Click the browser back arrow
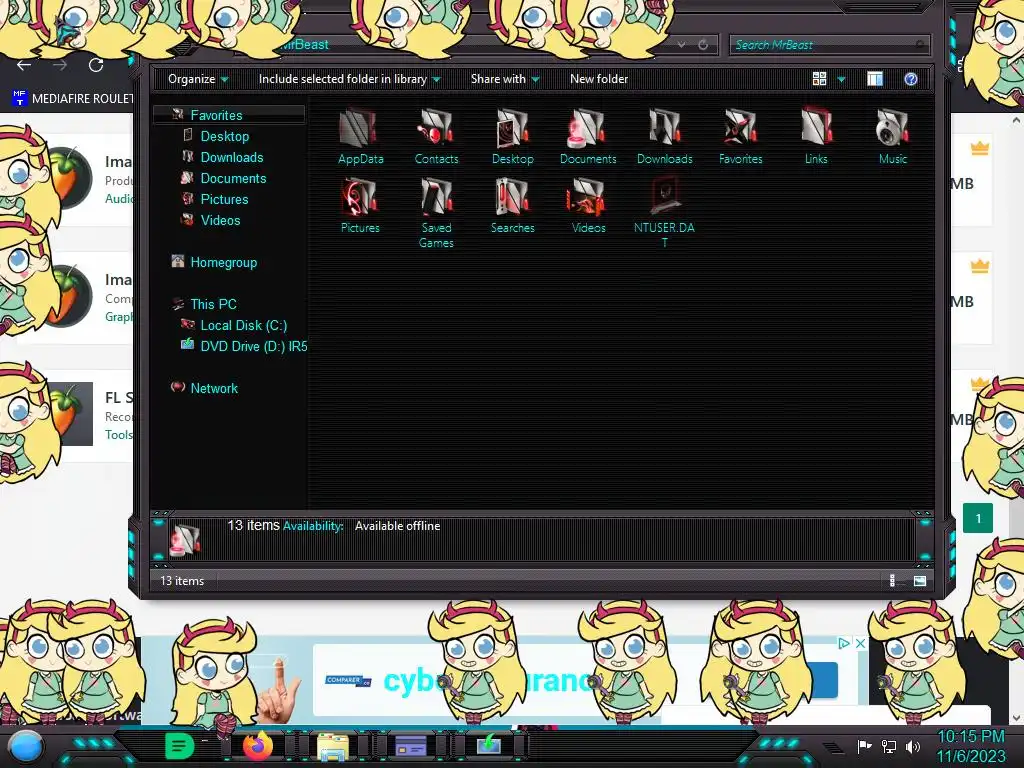Image resolution: width=1024 pixels, height=768 pixels. [24, 65]
